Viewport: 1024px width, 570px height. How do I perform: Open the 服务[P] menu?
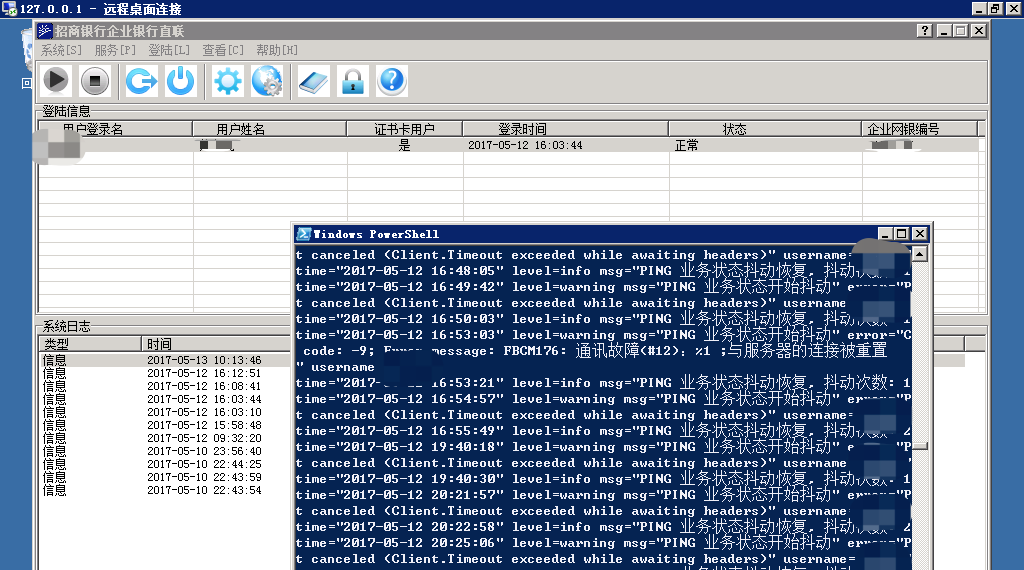click(x=115, y=50)
